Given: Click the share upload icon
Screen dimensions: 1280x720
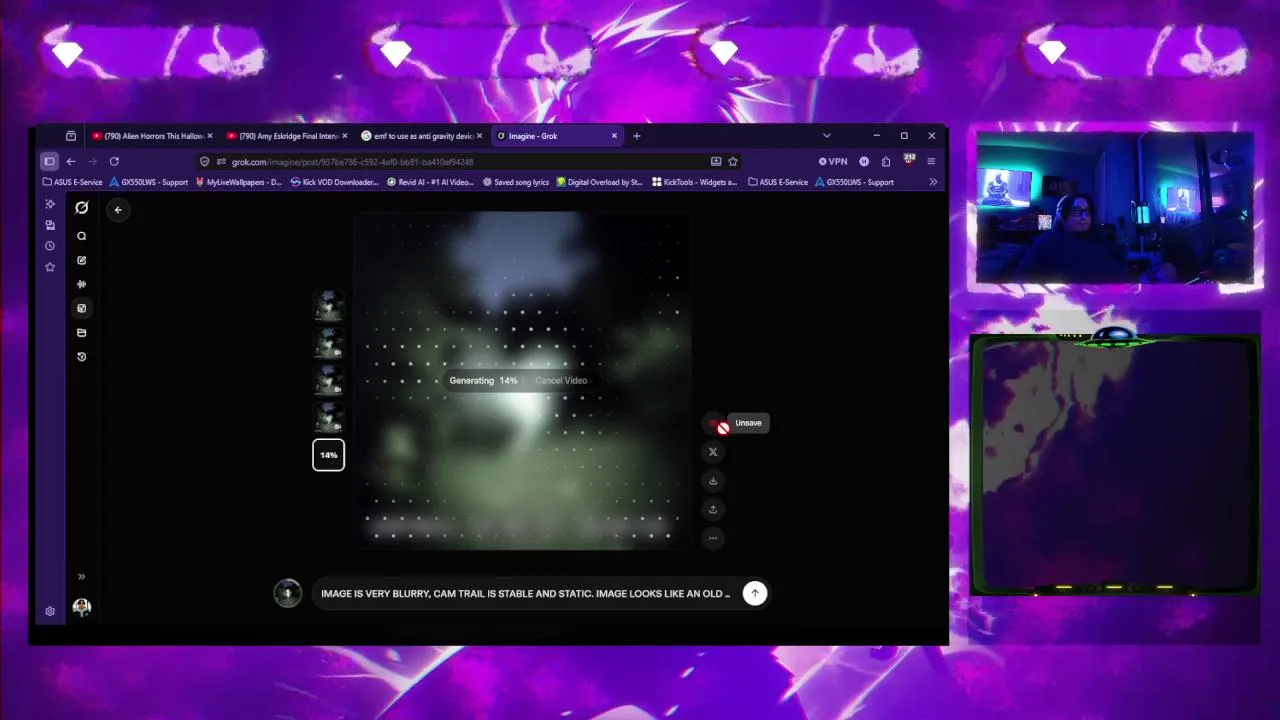Looking at the screenshot, I should click(x=713, y=509).
